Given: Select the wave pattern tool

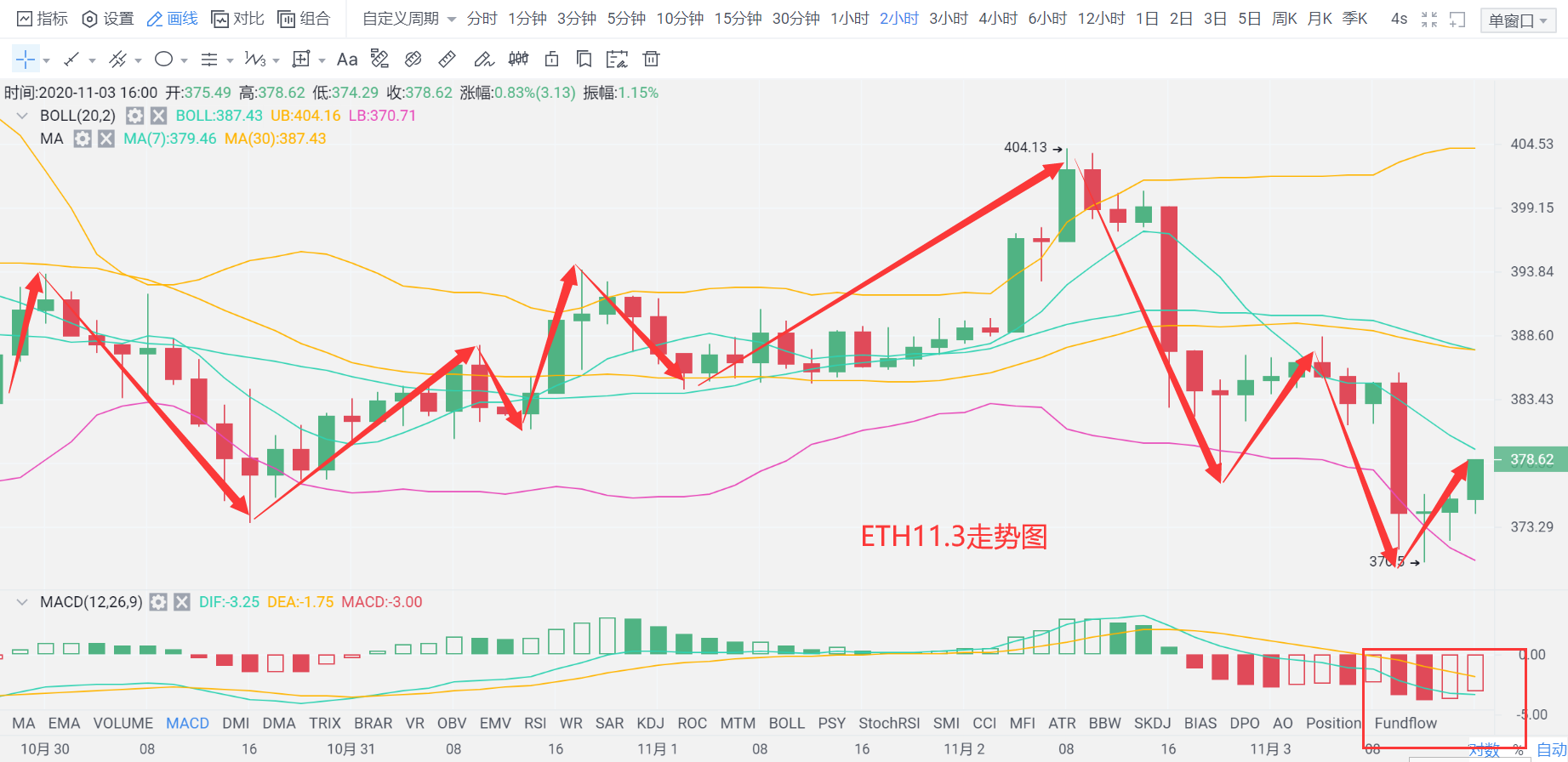Looking at the screenshot, I should (255, 59).
